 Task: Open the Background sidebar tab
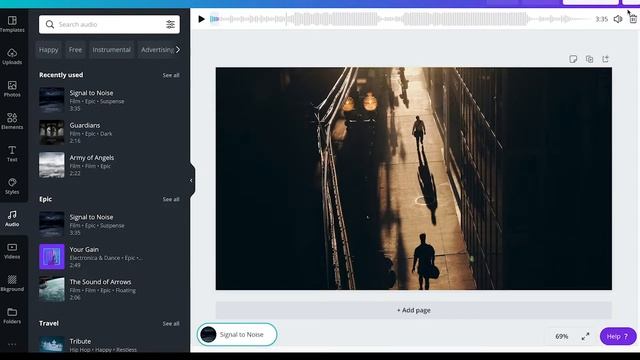click(x=12, y=283)
